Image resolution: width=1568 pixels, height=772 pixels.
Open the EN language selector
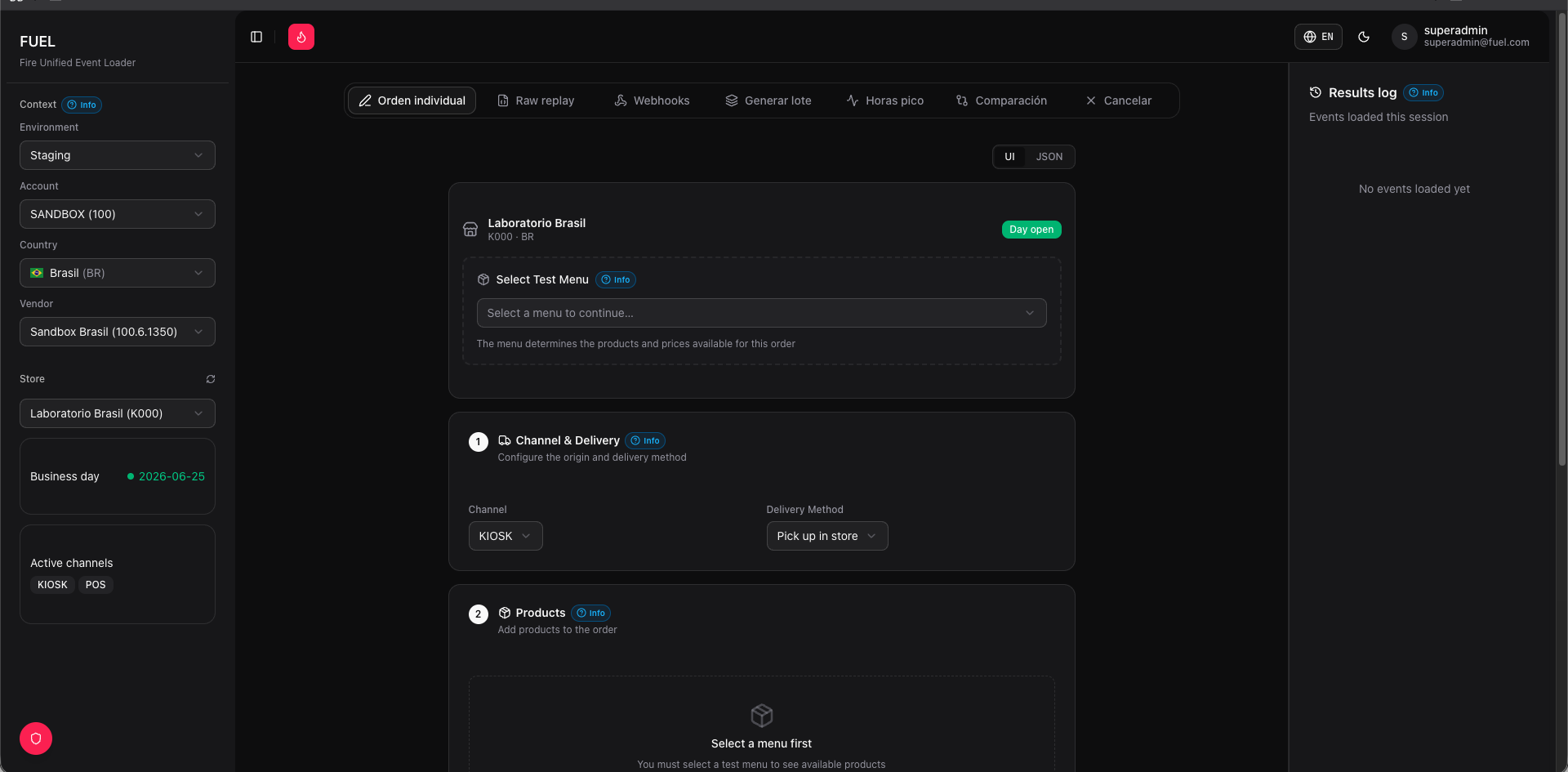click(x=1318, y=37)
